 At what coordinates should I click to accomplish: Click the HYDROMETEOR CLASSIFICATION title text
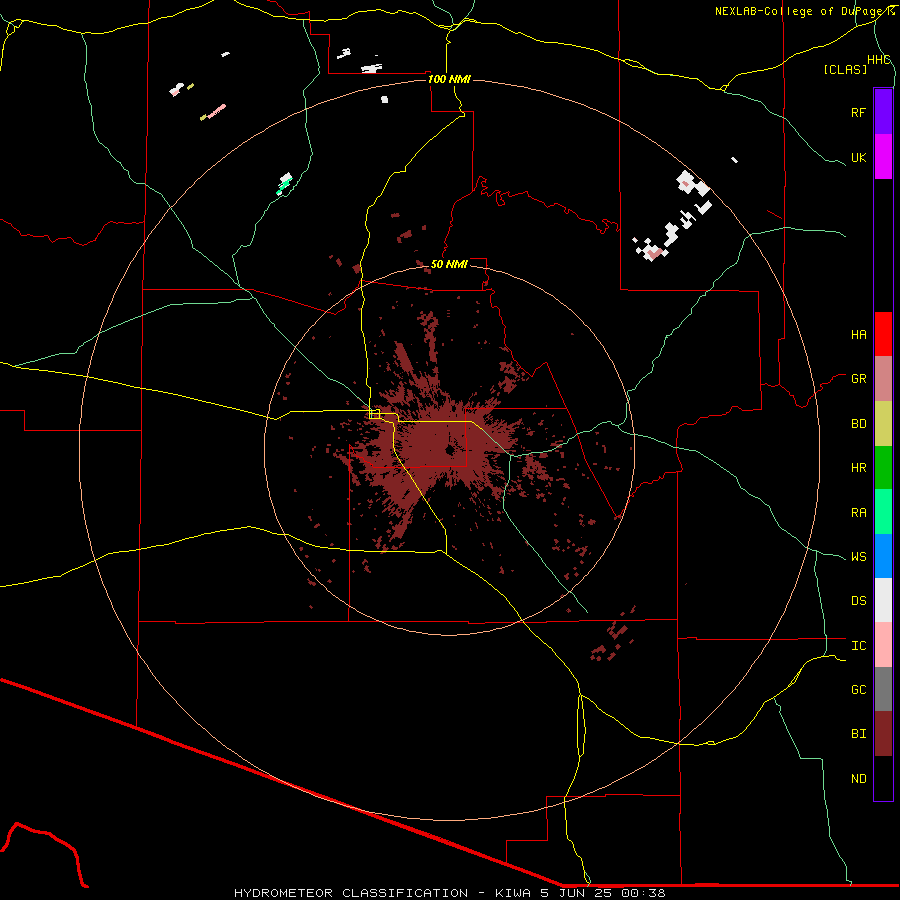tap(351, 893)
